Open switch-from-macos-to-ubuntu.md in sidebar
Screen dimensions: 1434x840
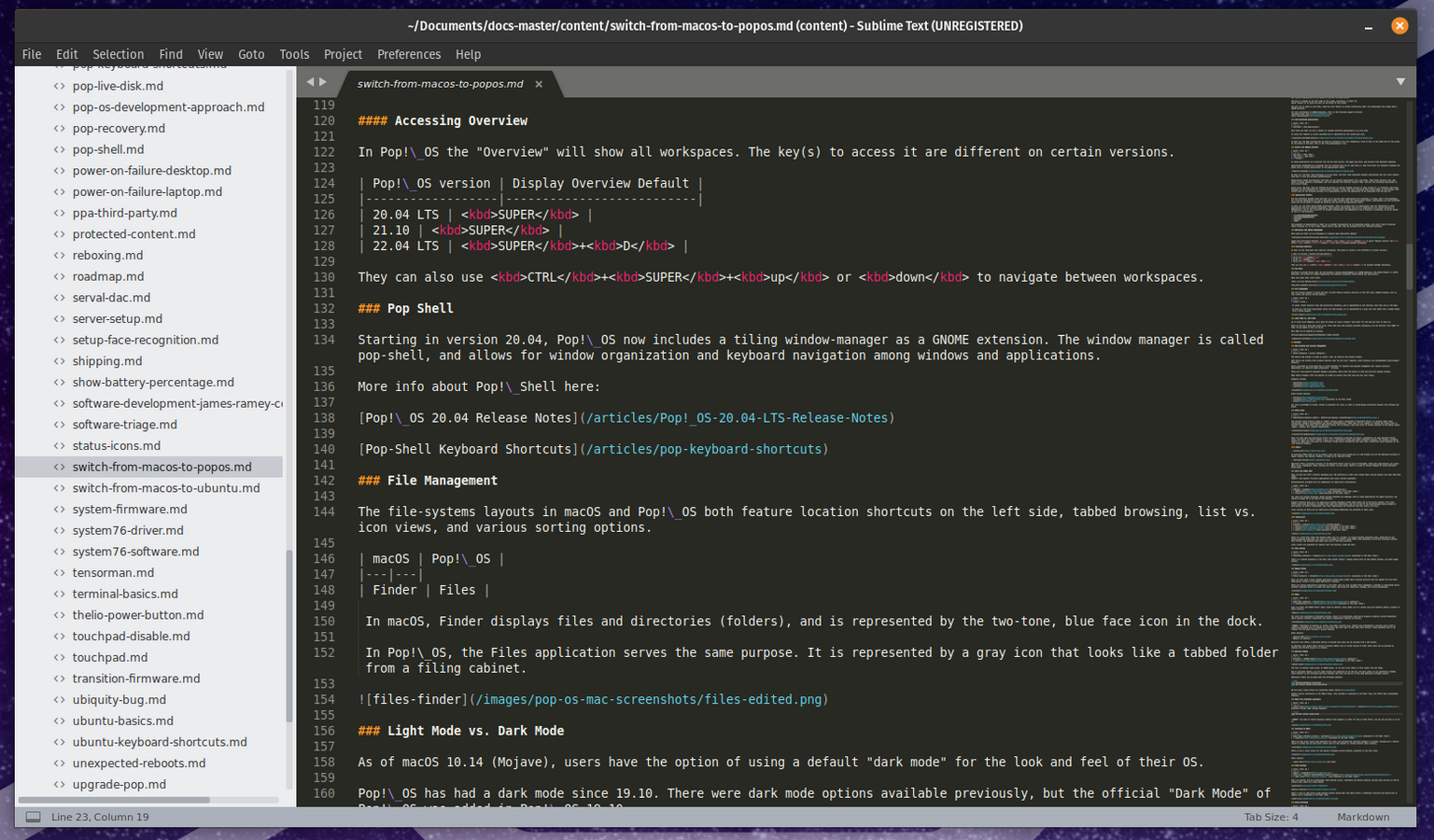coord(166,488)
